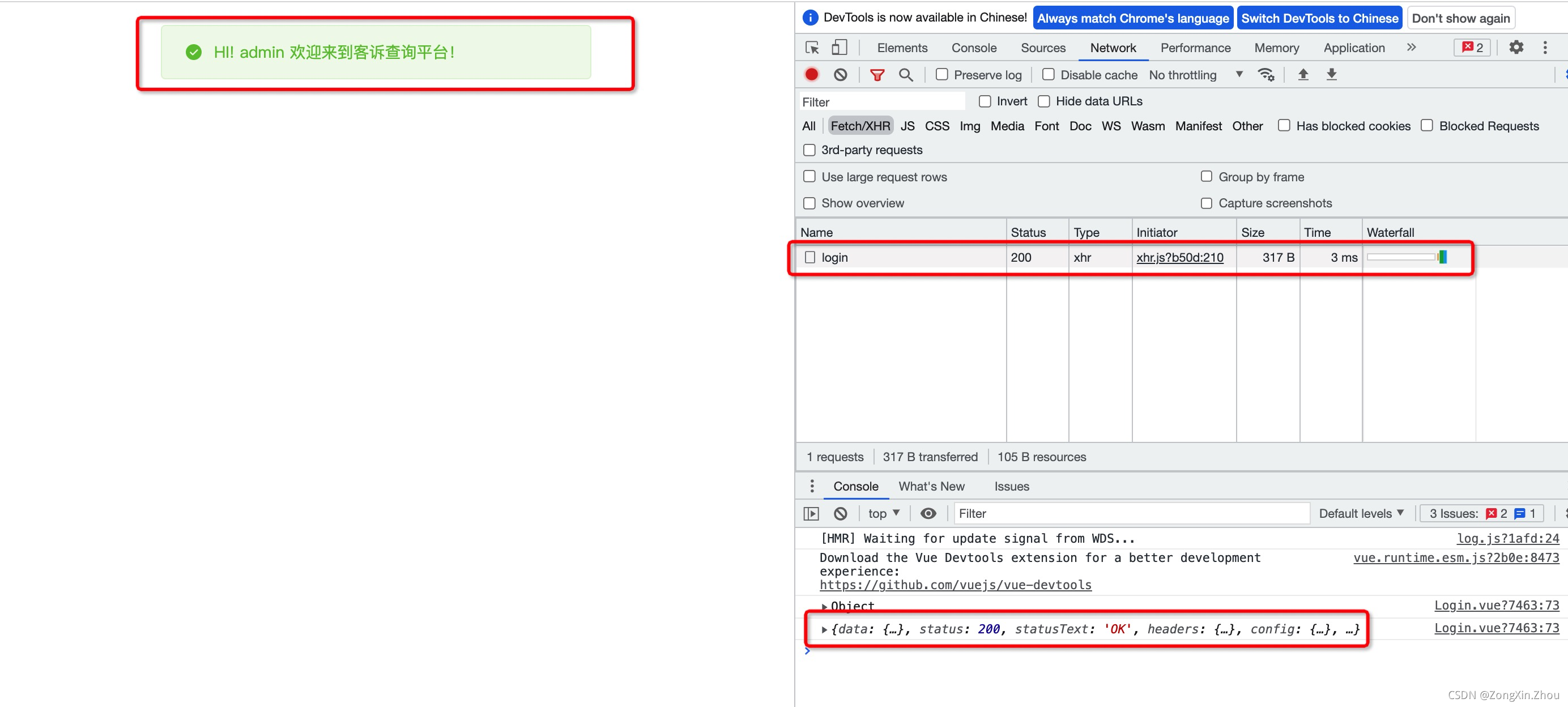The image size is (1568, 707).
Task: Open the Performance tab
Action: pyautogui.click(x=1195, y=48)
